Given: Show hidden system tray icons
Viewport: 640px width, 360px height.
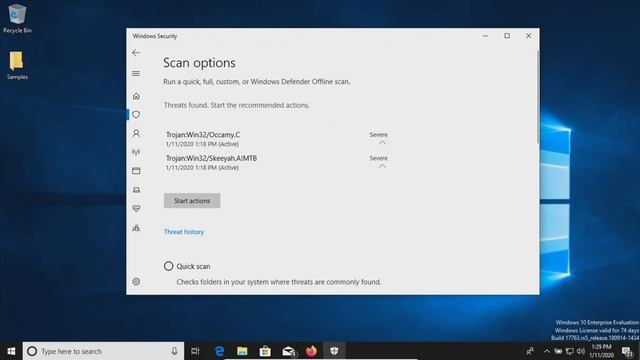Looking at the screenshot, I should pos(547,351).
